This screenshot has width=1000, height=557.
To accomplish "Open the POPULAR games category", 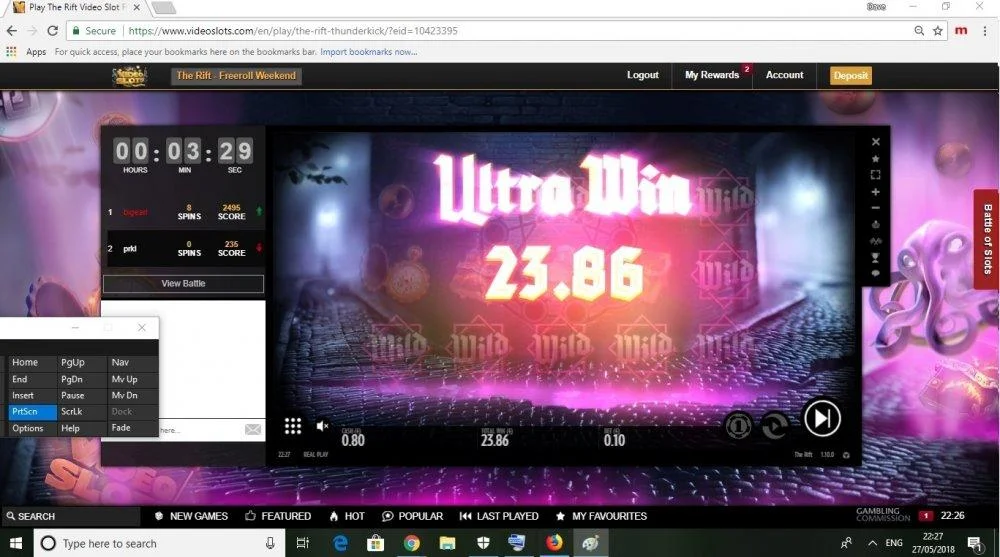I will [x=413, y=516].
